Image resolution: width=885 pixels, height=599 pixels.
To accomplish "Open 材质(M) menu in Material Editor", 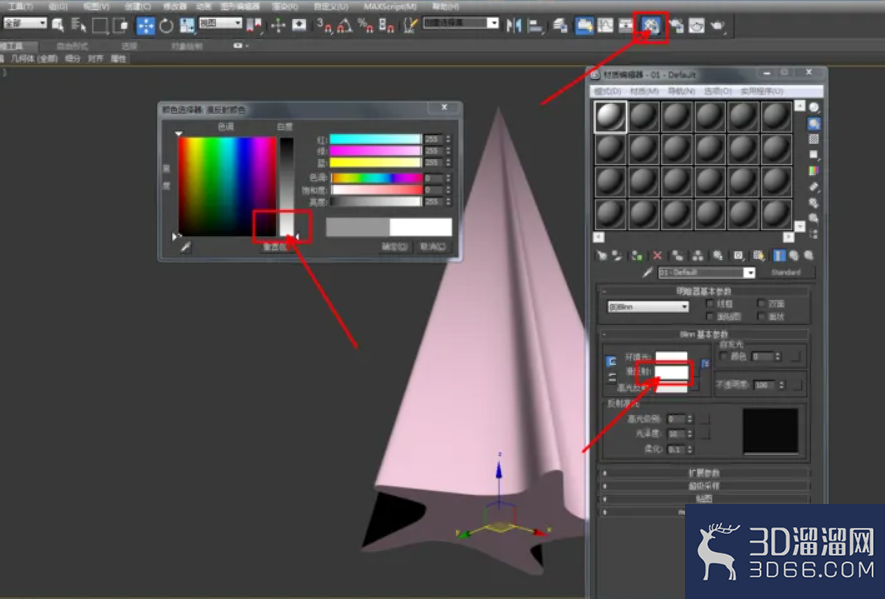I will 644,91.
